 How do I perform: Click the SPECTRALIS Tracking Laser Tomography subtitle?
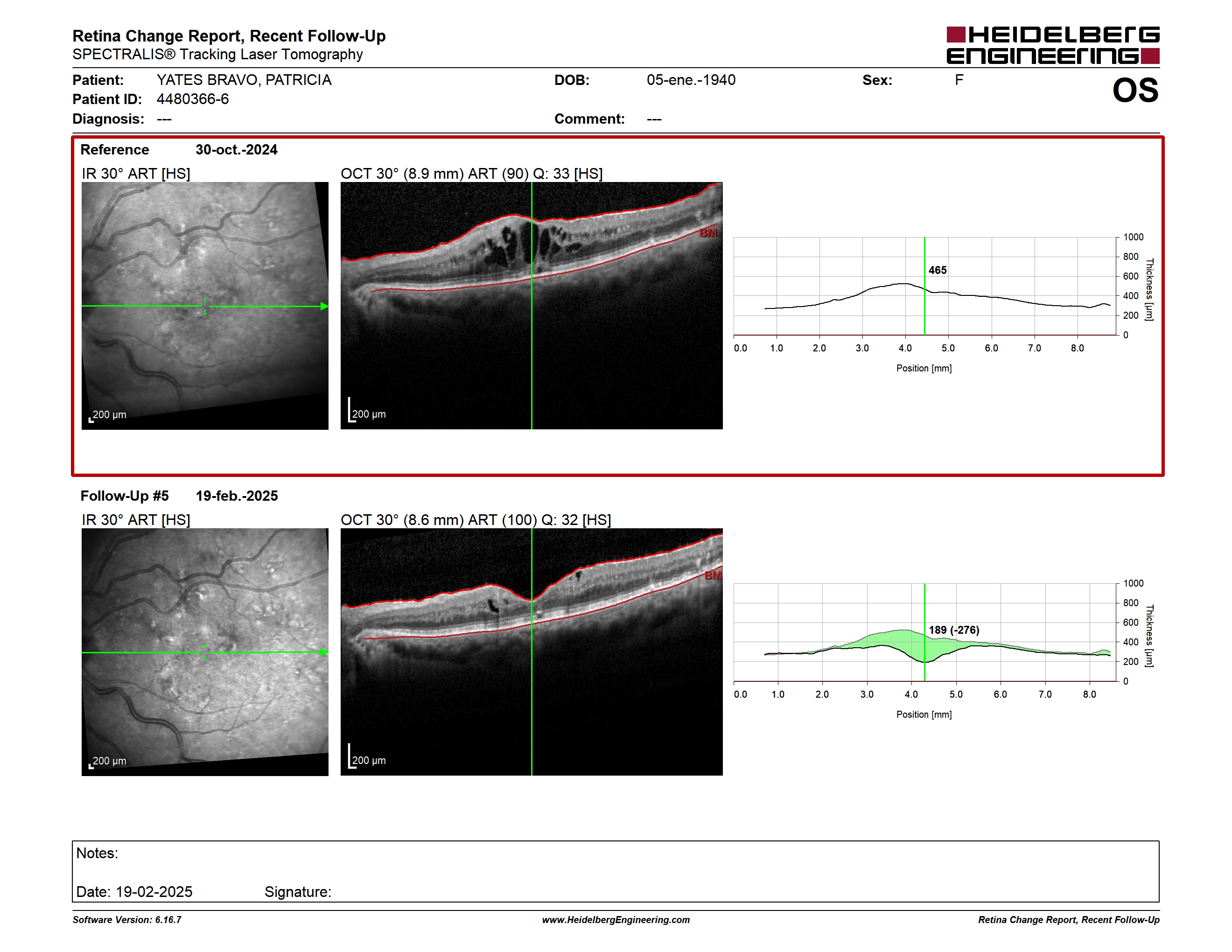point(218,55)
